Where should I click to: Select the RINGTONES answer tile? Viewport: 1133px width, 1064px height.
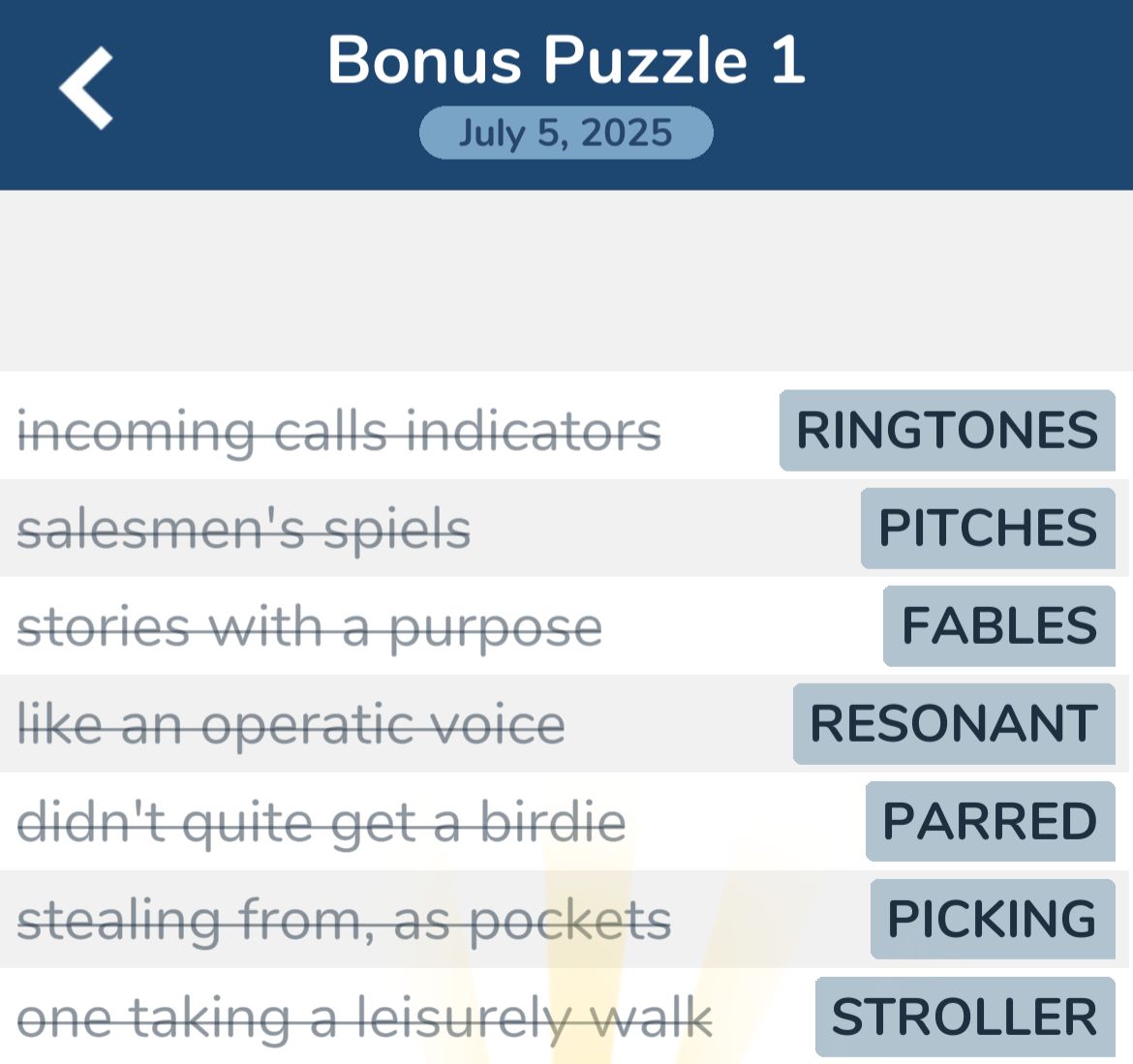tap(947, 431)
